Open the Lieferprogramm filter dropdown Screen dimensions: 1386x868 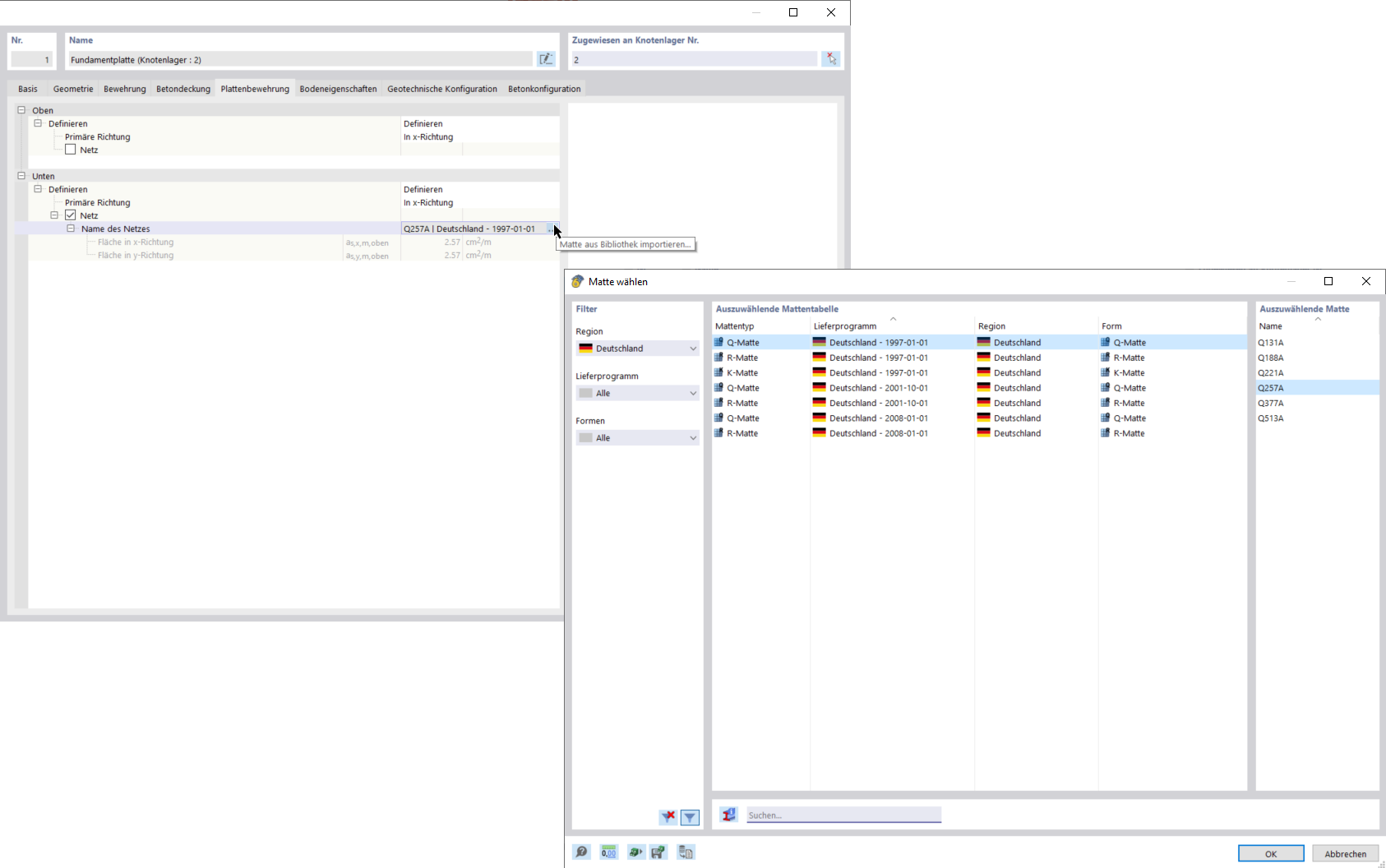pyautogui.click(x=638, y=393)
